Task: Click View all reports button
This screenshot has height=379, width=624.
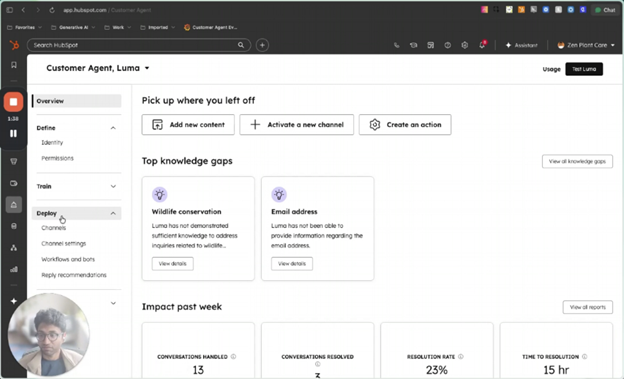Action: (x=587, y=307)
